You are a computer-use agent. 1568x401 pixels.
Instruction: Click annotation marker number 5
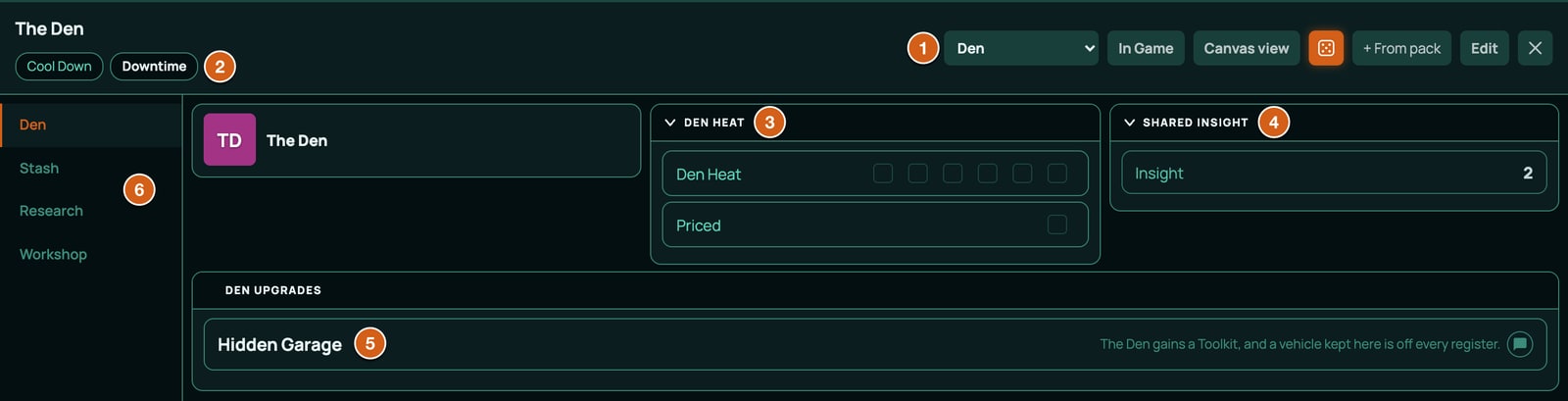[x=370, y=343]
